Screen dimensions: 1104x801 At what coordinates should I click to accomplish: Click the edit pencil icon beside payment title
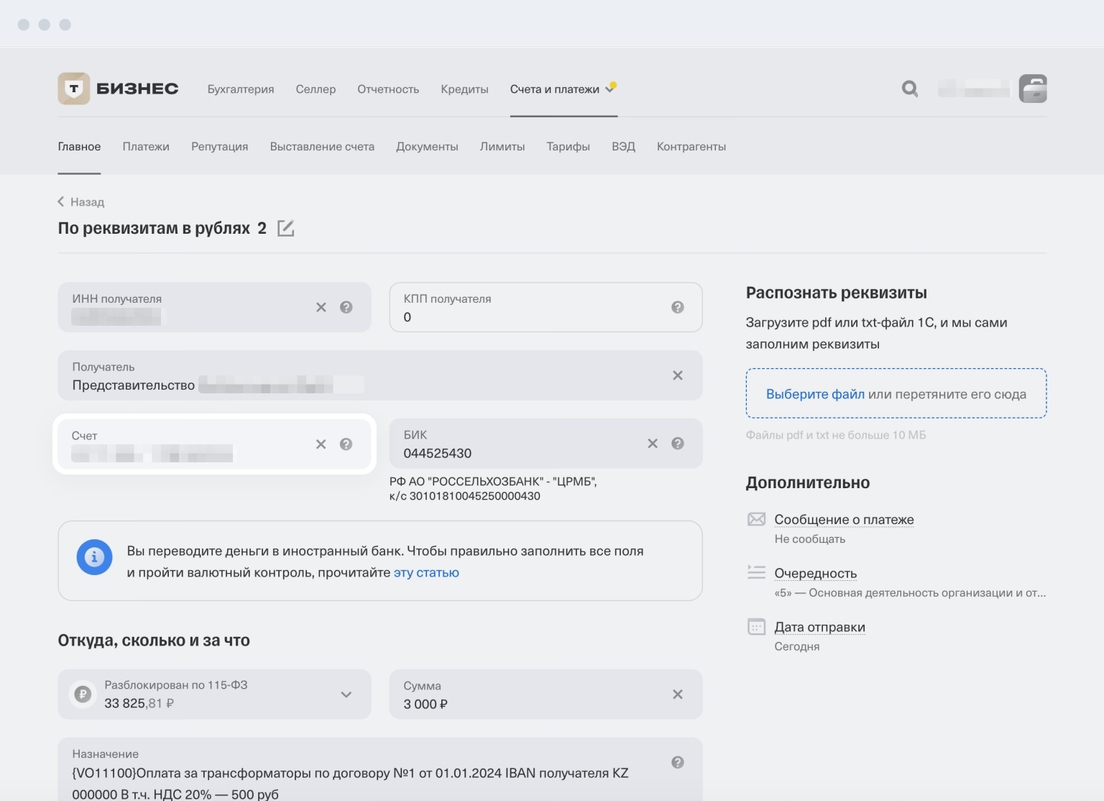pyautogui.click(x=286, y=228)
